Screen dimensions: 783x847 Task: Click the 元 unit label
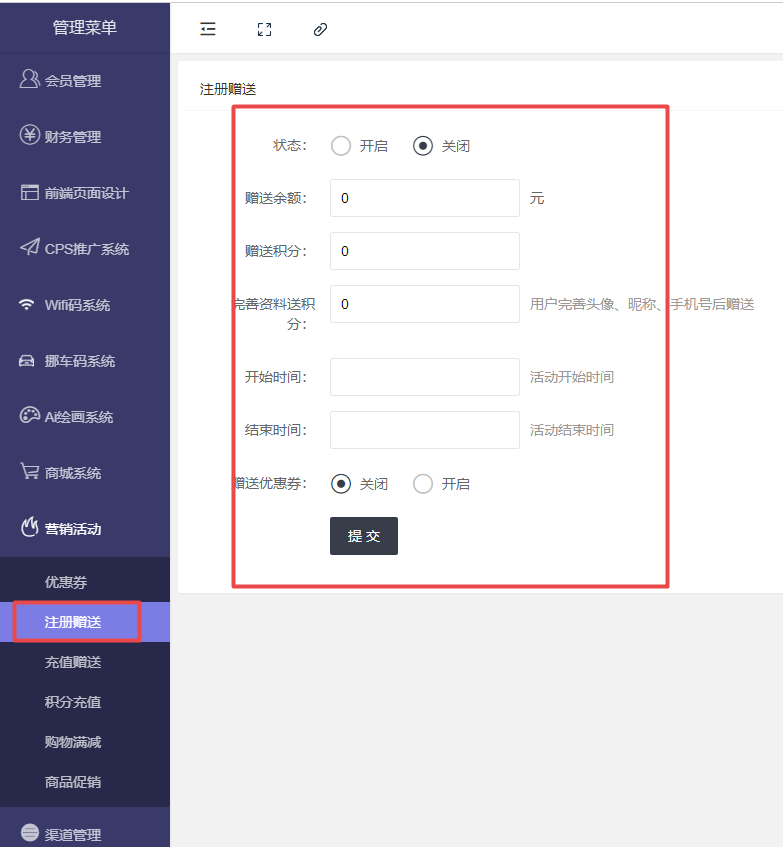pyautogui.click(x=537, y=198)
